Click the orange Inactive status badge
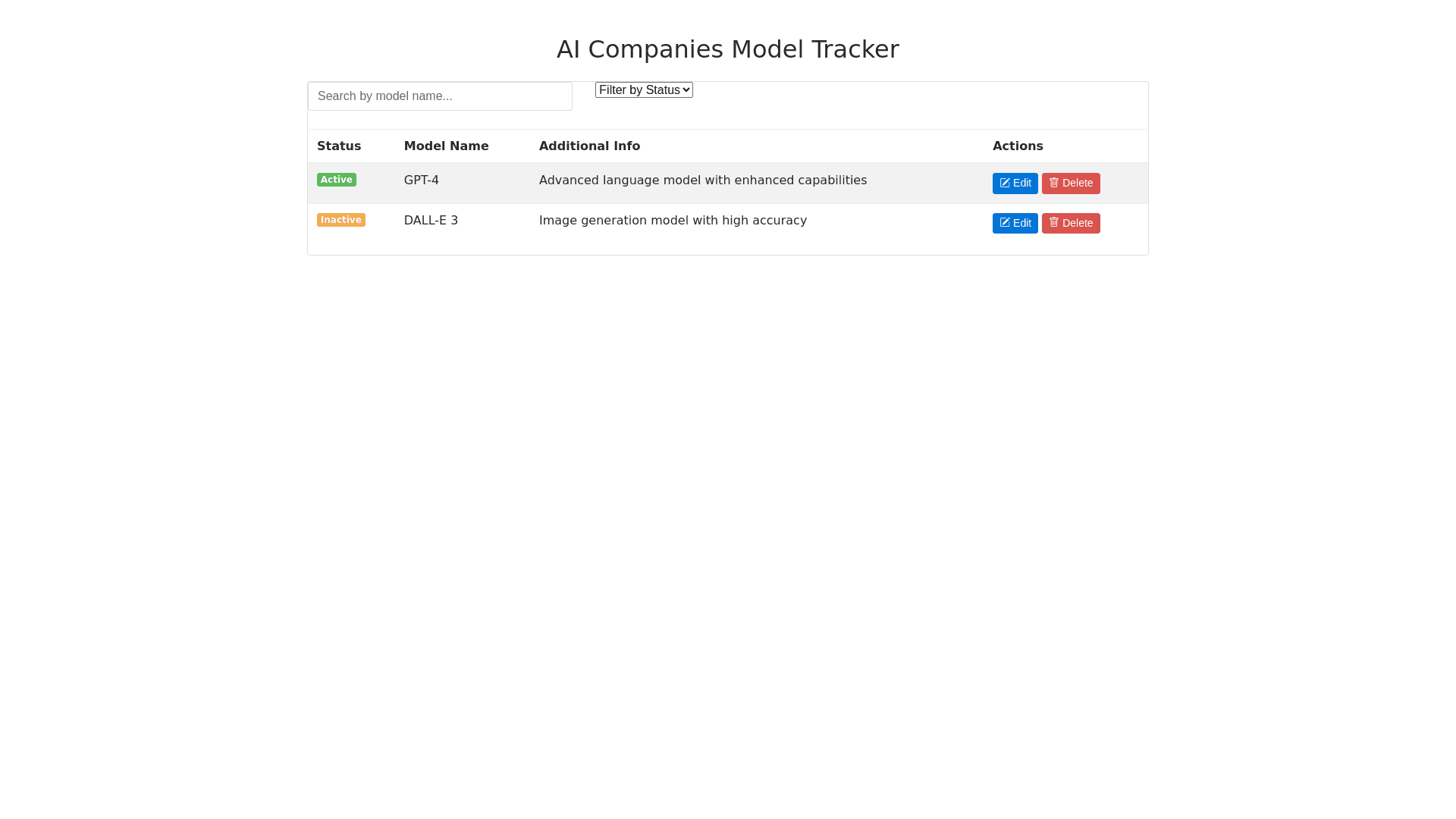The image size is (1456, 819). pyautogui.click(x=341, y=220)
